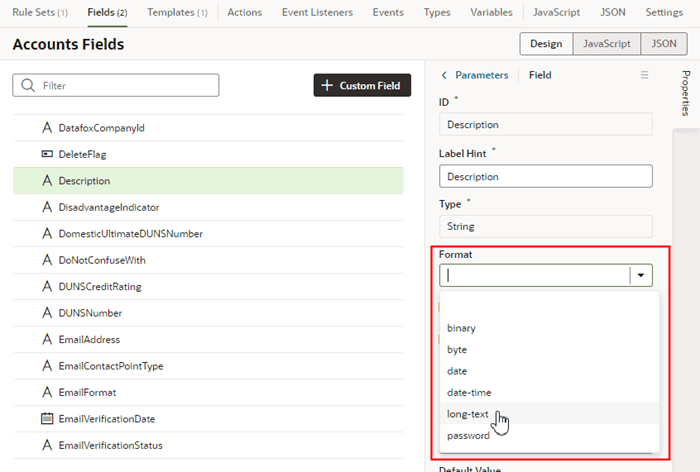Switch to JSON view button beside JavaScript
Viewport: 700px width, 472px height.
[x=663, y=44]
